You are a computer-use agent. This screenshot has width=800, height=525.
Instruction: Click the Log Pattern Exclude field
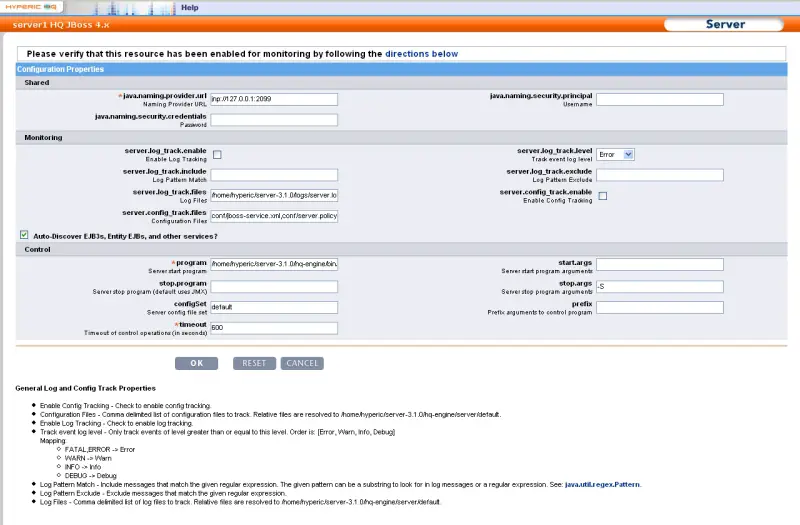(660, 175)
